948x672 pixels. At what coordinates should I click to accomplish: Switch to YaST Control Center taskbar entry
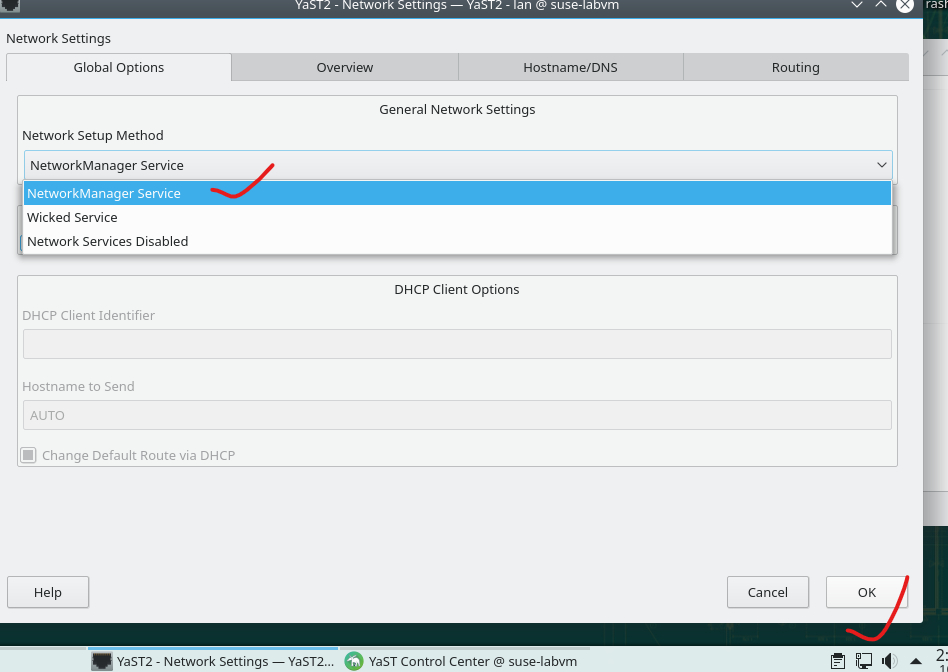click(x=462, y=661)
